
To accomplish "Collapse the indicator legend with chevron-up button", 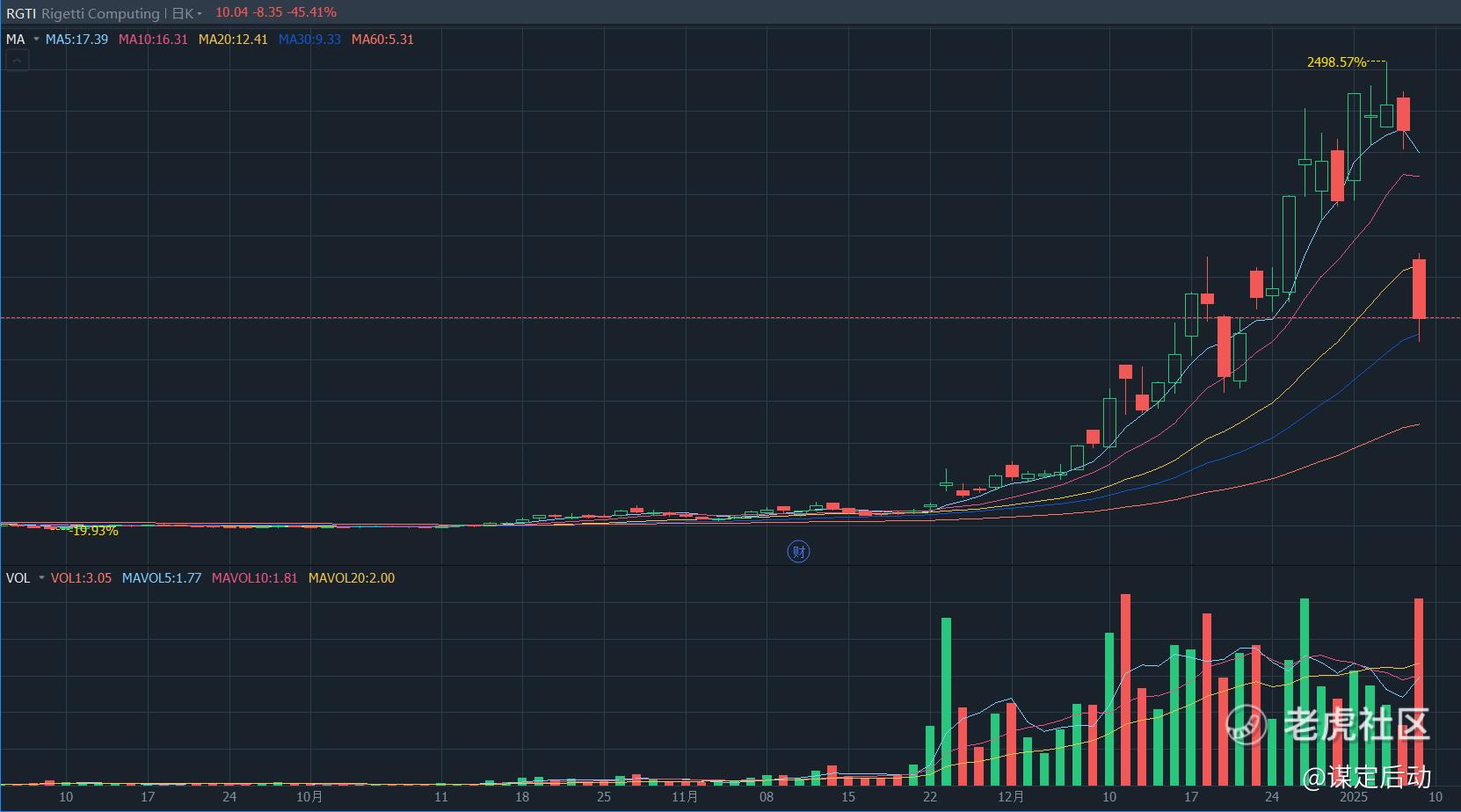I will pyautogui.click(x=18, y=61).
